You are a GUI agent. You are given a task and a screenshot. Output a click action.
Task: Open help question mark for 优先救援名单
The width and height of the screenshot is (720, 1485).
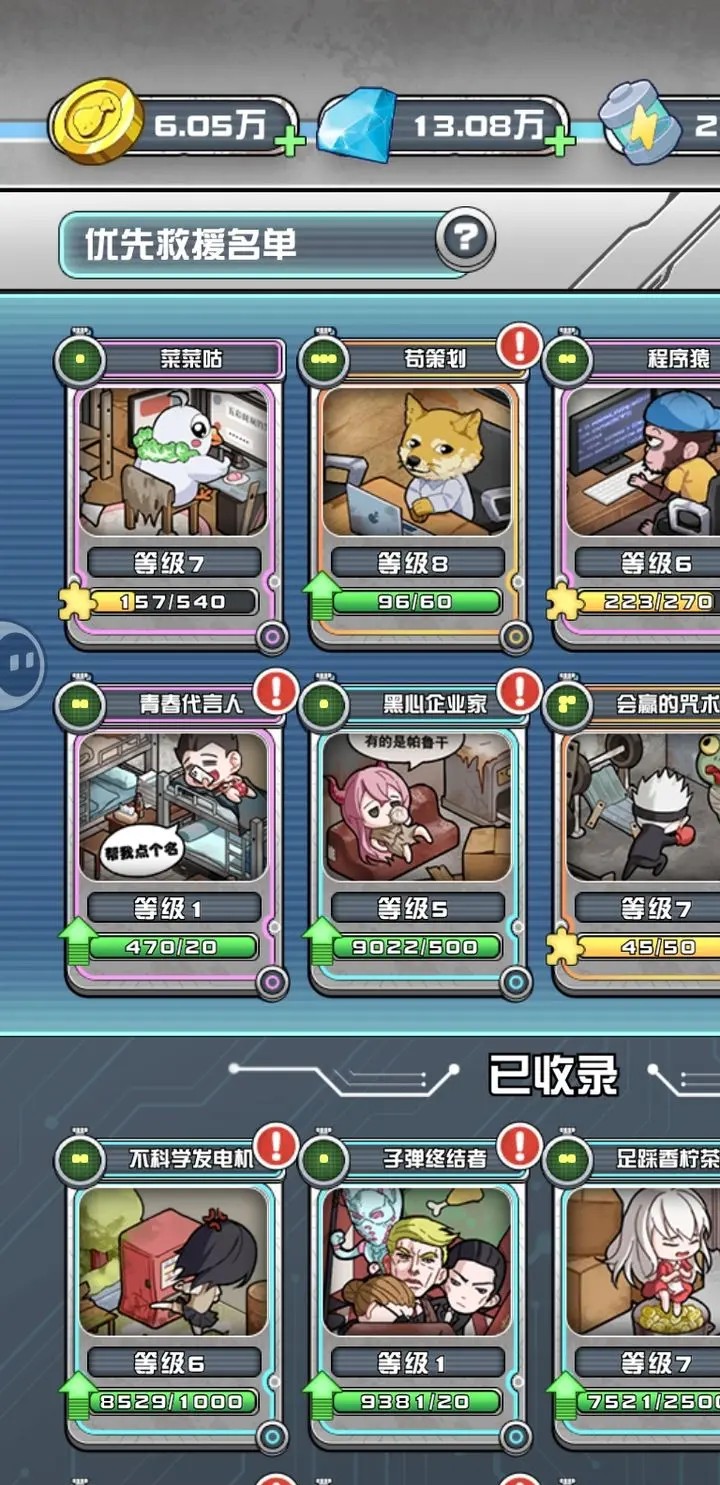click(465, 238)
